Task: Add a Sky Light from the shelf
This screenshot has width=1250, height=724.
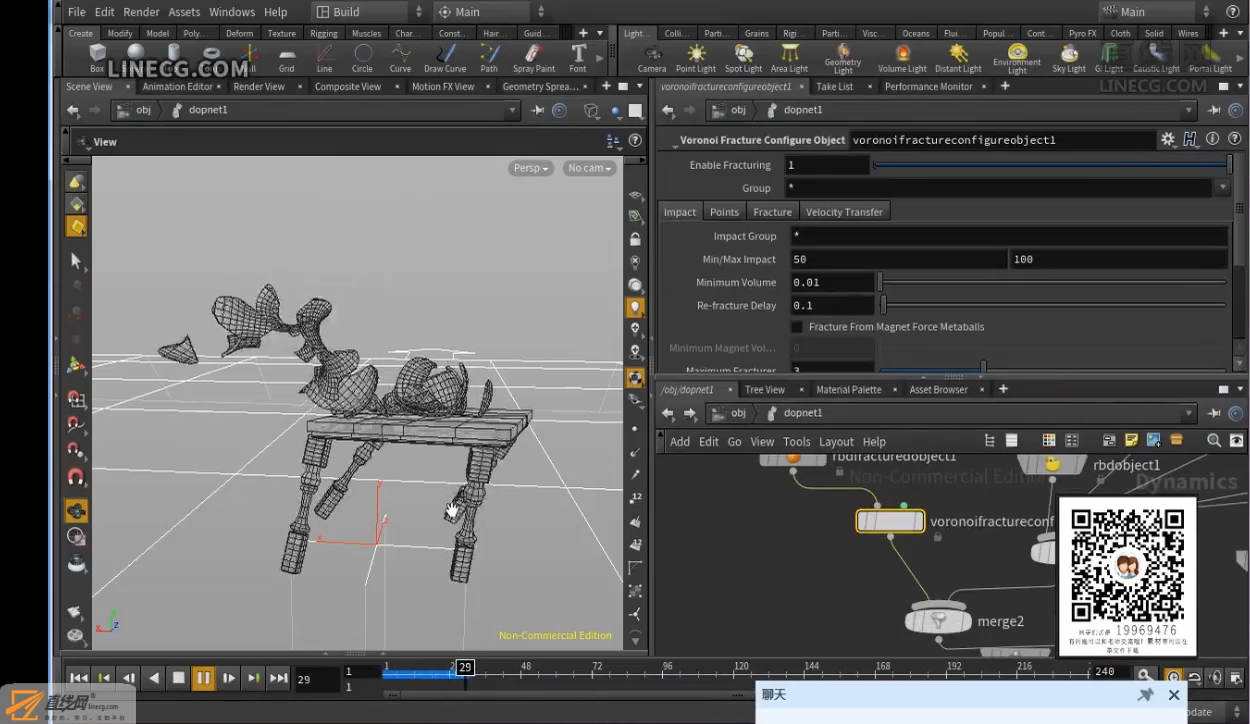Action: coord(1069,59)
